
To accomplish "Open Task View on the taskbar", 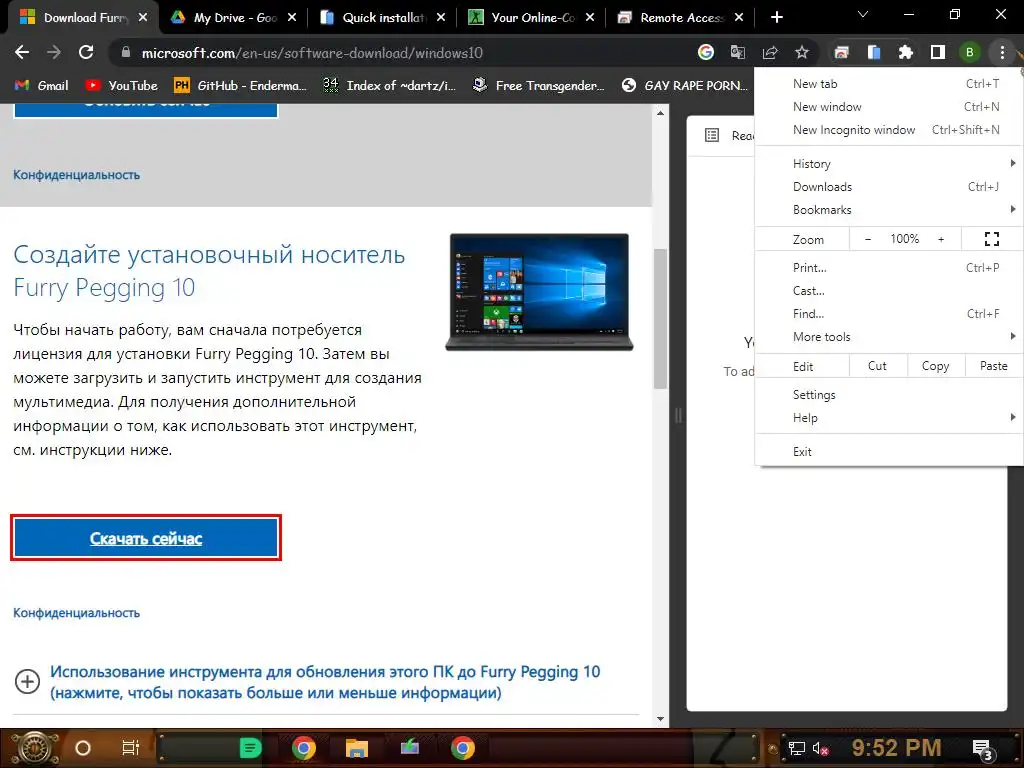I will 131,748.
